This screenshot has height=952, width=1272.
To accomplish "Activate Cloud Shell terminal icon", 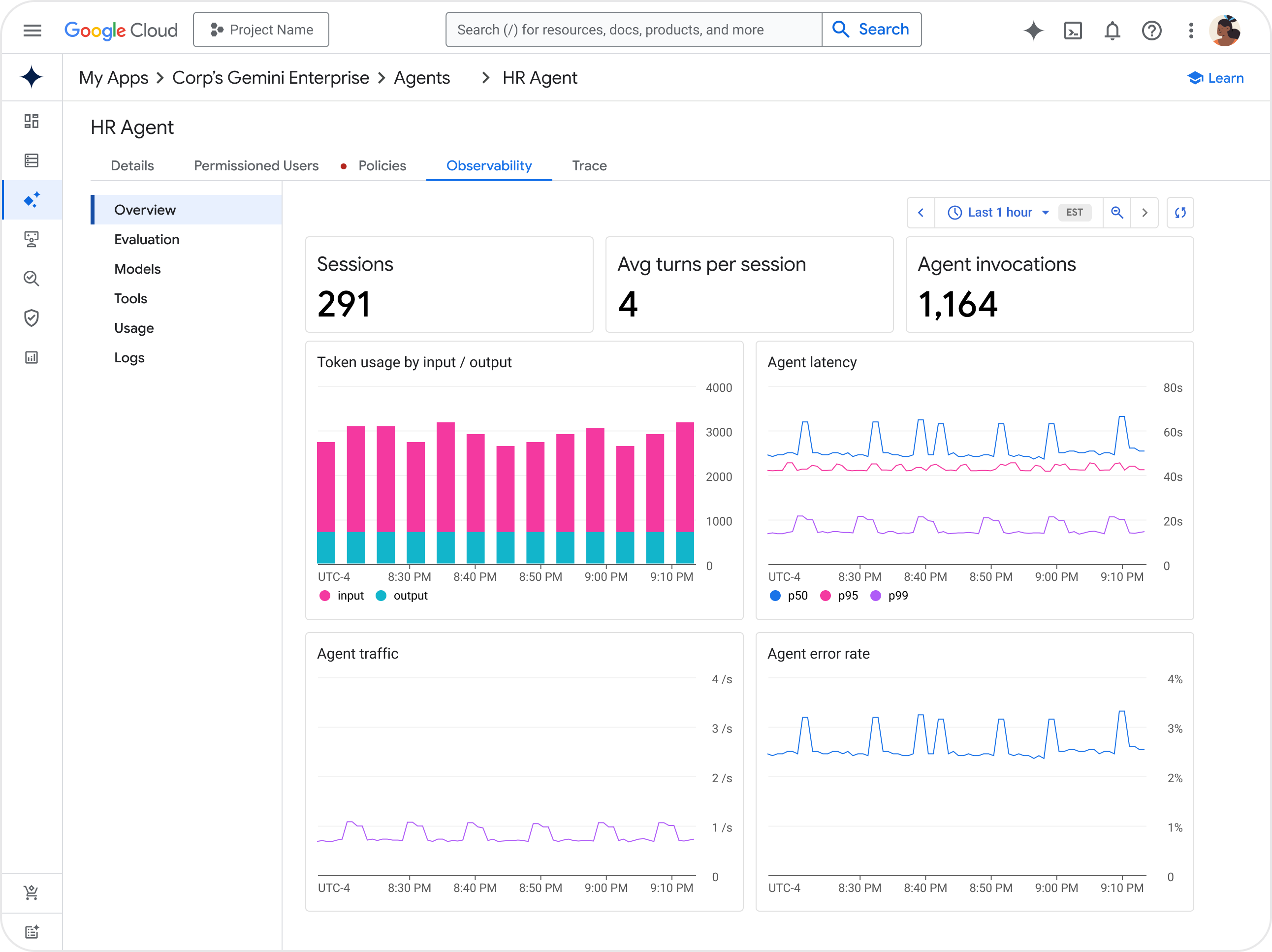I will pyautogui.click(x=1073, y=31).
